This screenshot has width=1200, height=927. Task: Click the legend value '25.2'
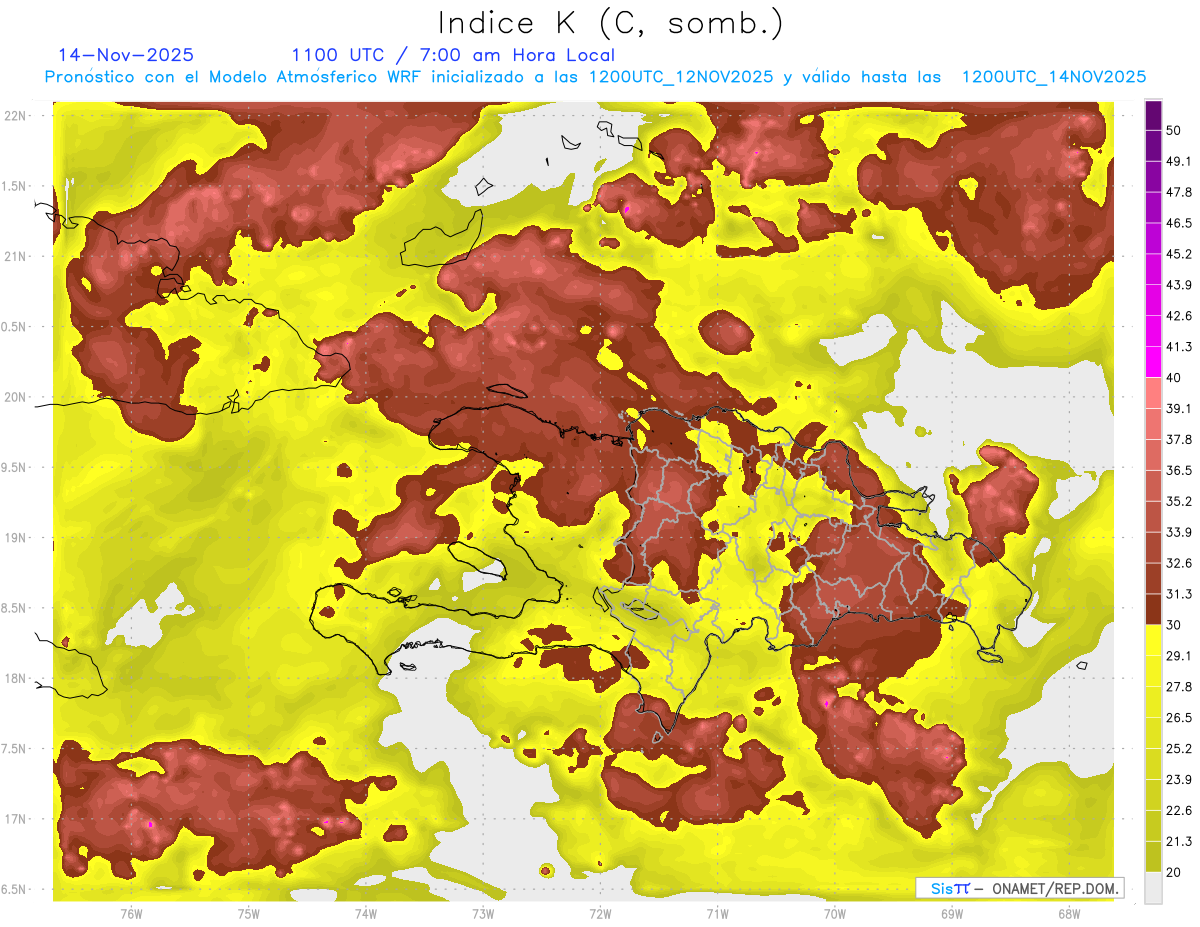[x=1178, y=749]
